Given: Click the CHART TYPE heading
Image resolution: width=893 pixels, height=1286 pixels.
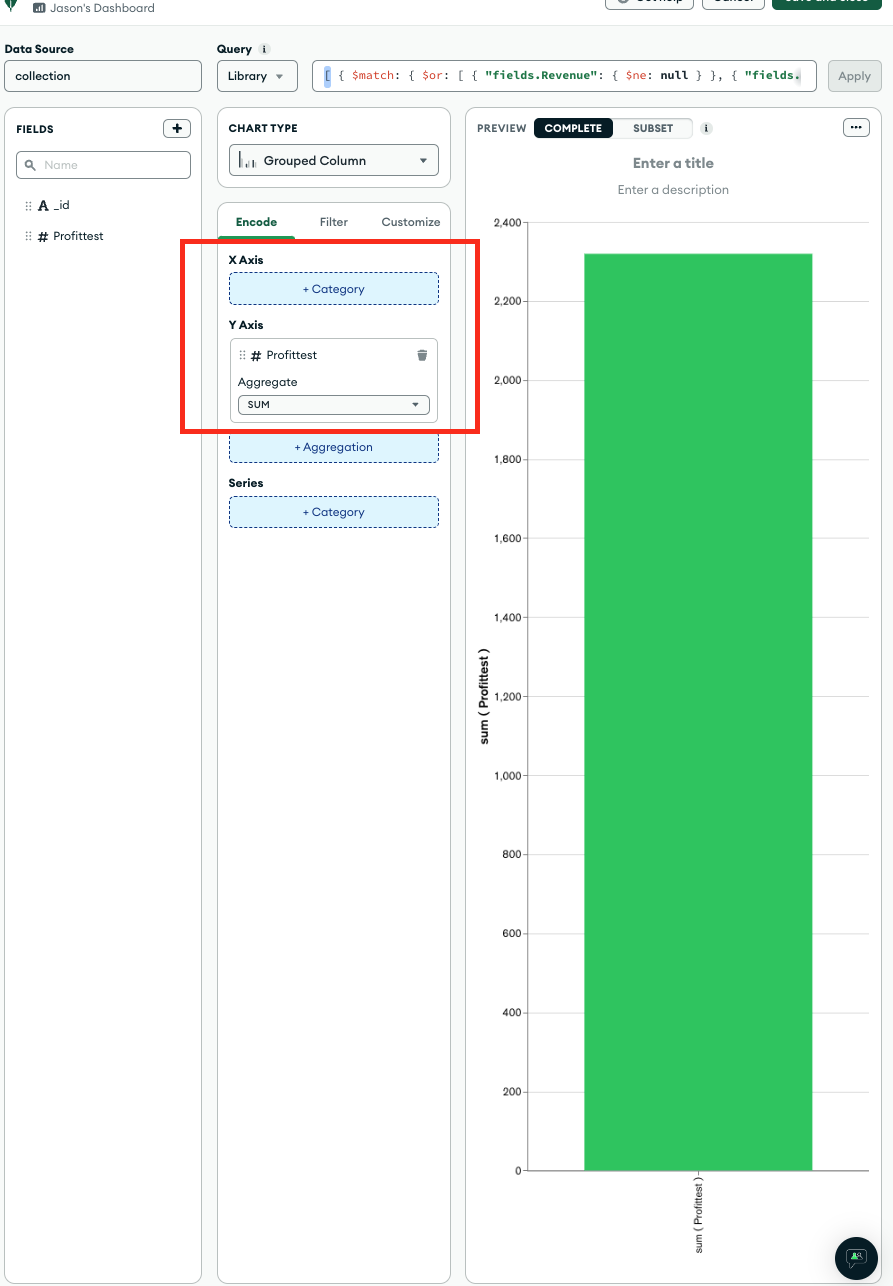Looking at the screenshot, I should (263, 128).
